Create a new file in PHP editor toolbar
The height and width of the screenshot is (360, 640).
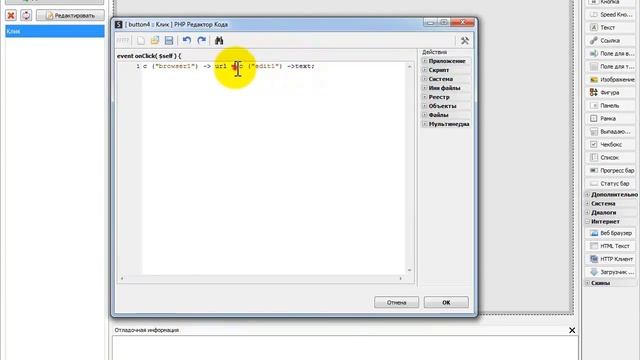[141, 40]
